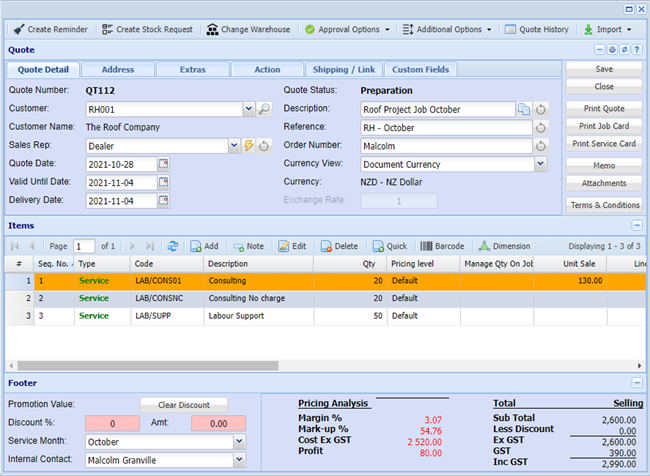Viewport: 650px width, 476px height.
Task: Collapse the Items section
Action: tap(637, 226)
